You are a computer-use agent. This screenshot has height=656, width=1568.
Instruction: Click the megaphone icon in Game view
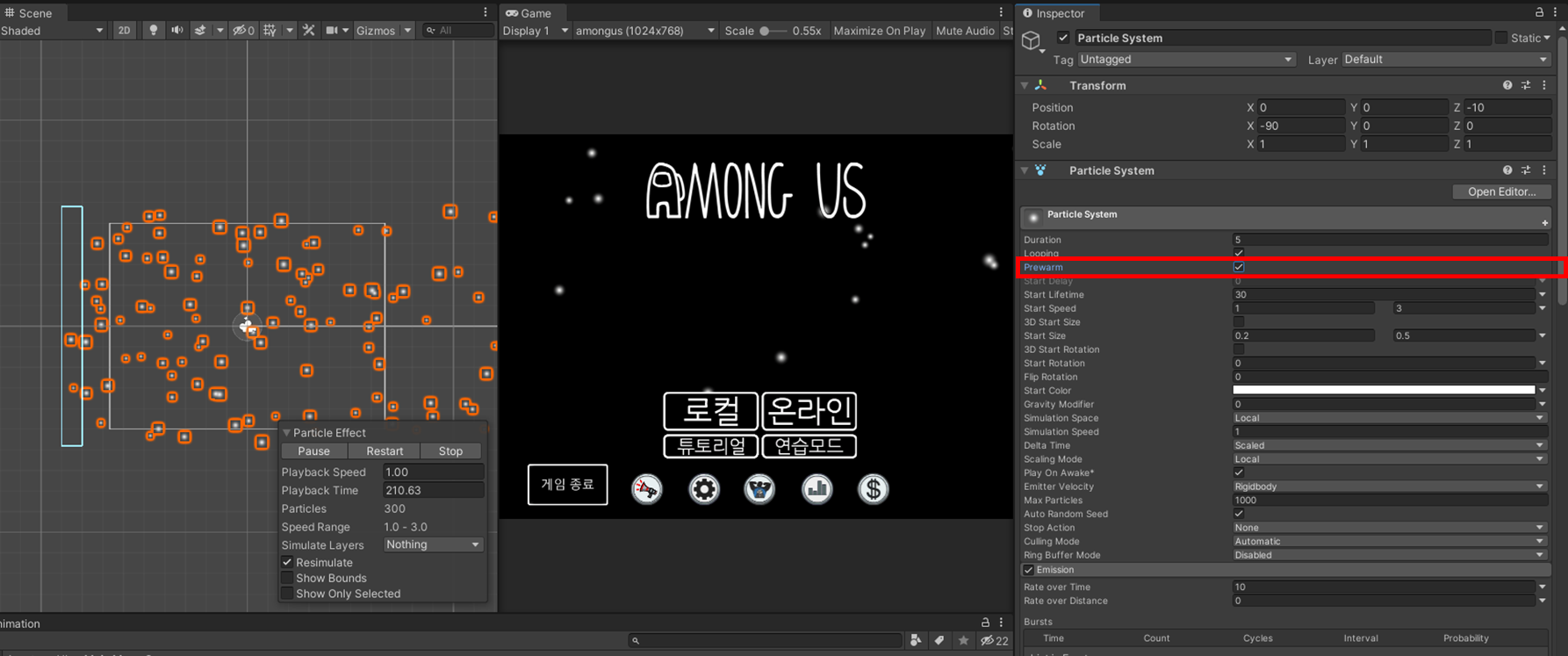(x=647, y=489)
